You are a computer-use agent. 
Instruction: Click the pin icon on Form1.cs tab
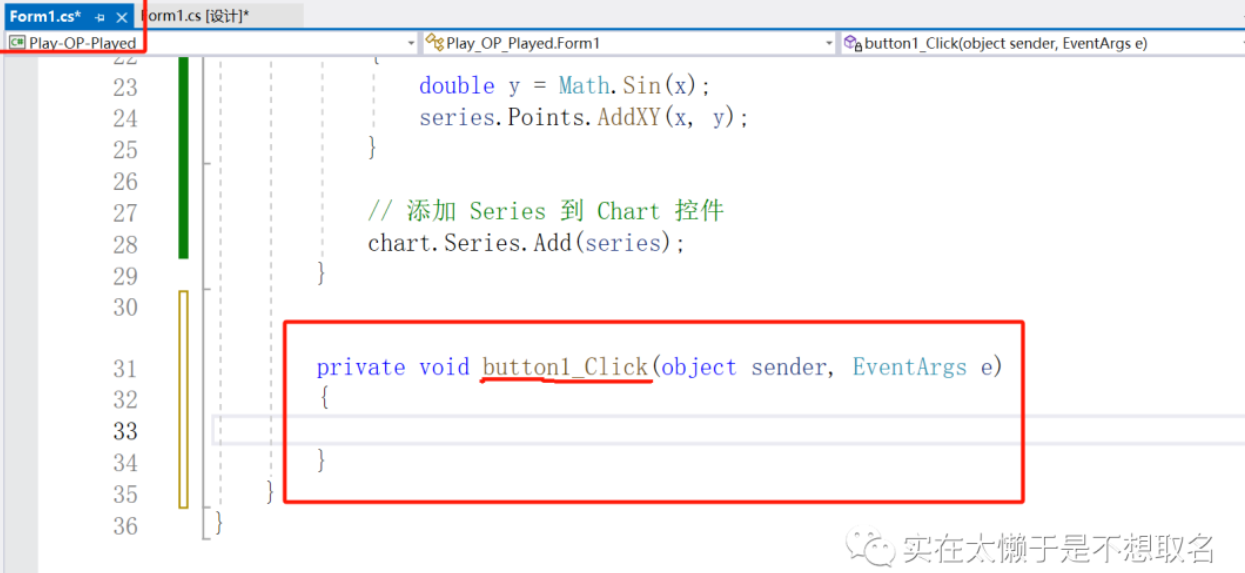100,17
